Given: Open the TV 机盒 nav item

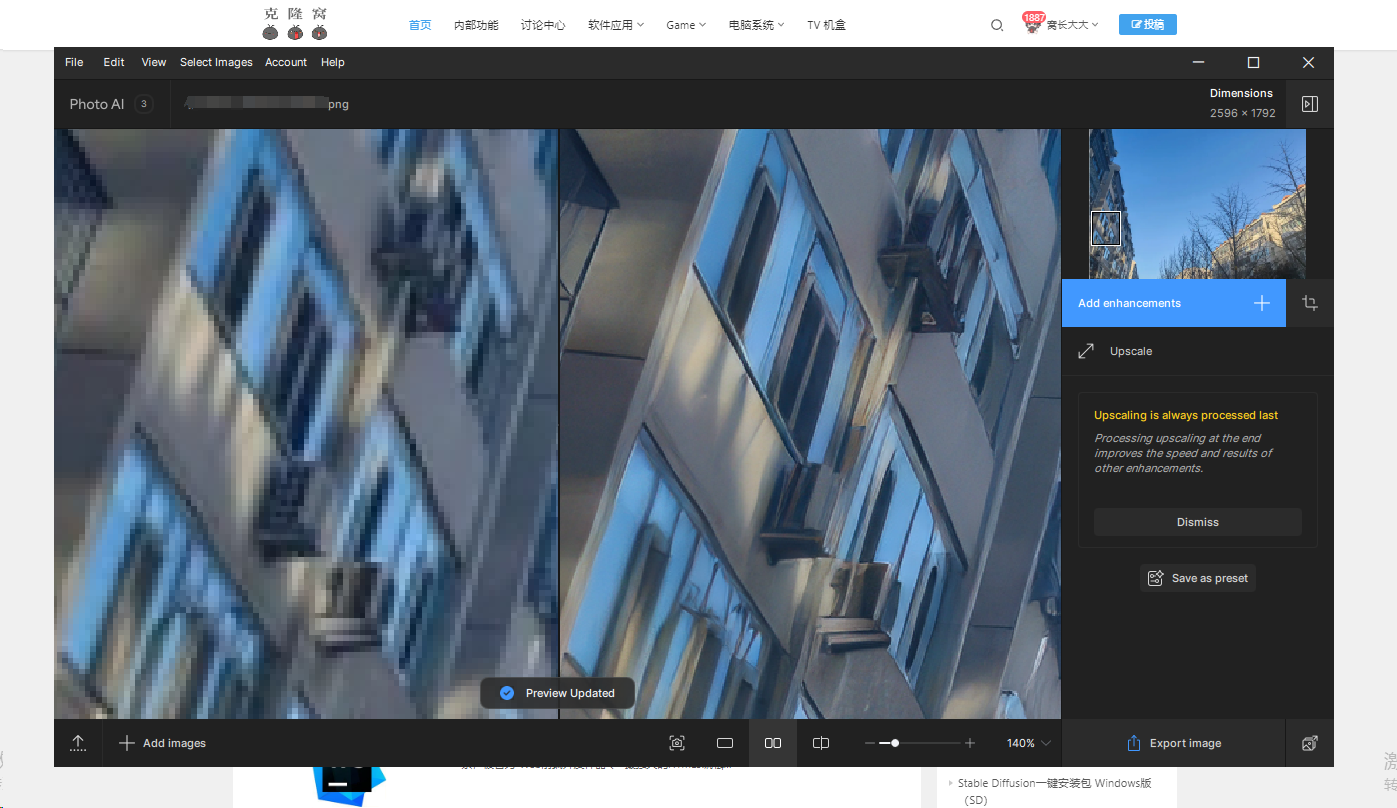Looking at the screenshot, I should pos(826,25).
